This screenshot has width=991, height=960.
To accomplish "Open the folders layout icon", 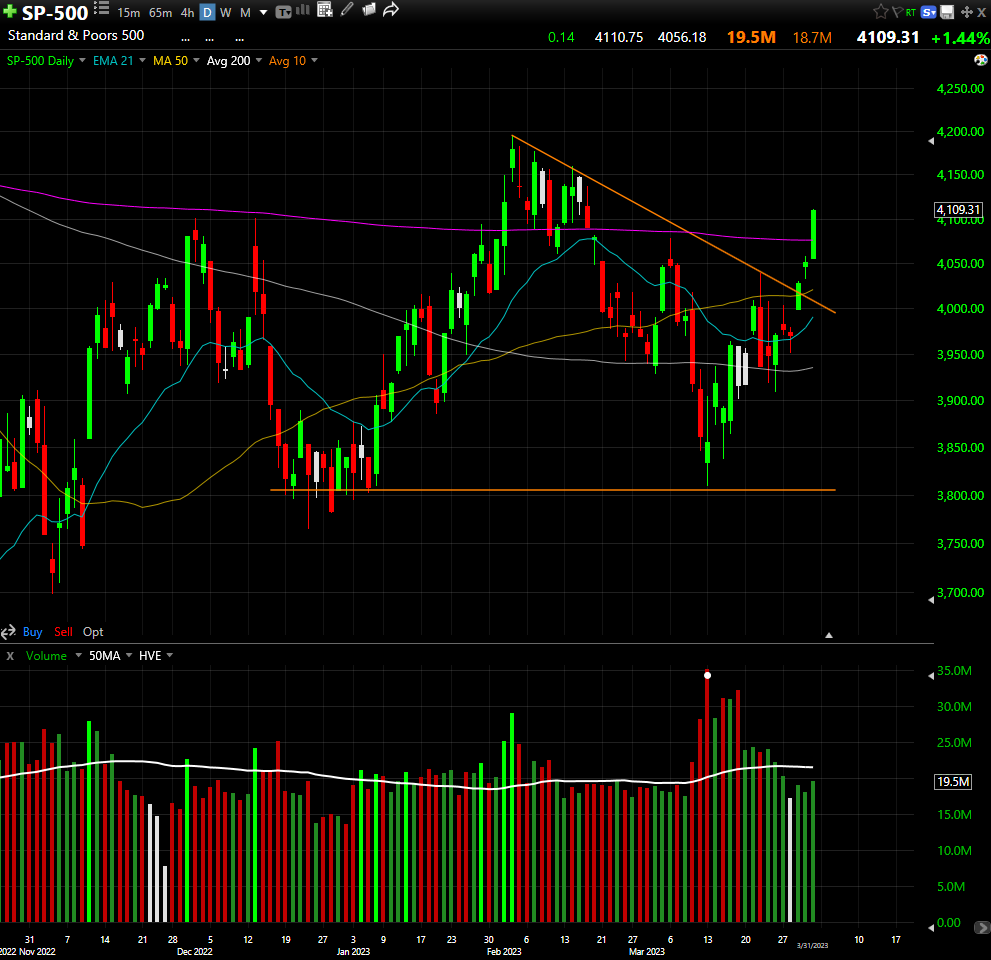I will [x=369, y=9].
